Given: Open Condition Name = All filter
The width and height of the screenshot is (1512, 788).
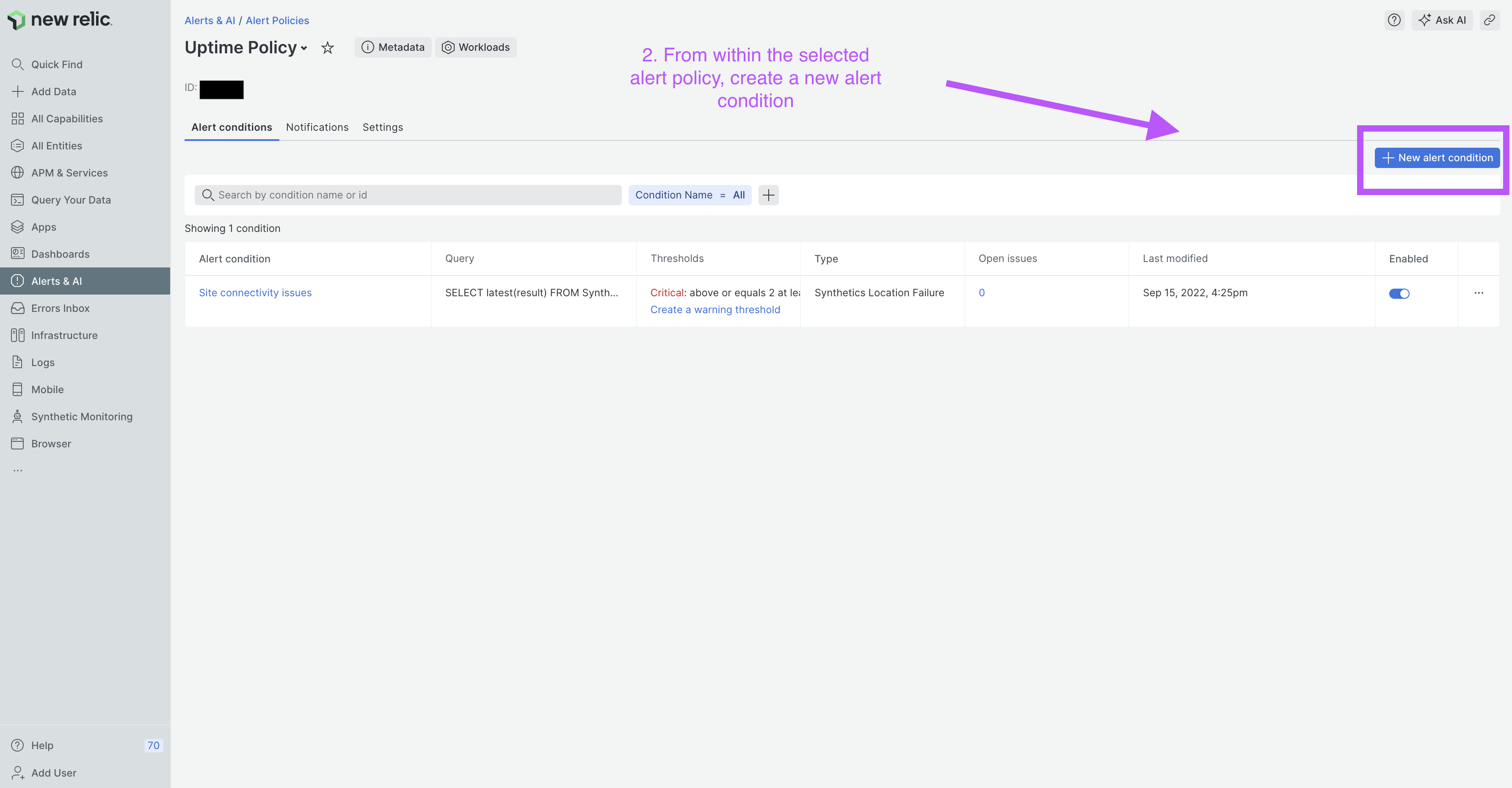Looking at the screenshot, I should tap(690, 195).
